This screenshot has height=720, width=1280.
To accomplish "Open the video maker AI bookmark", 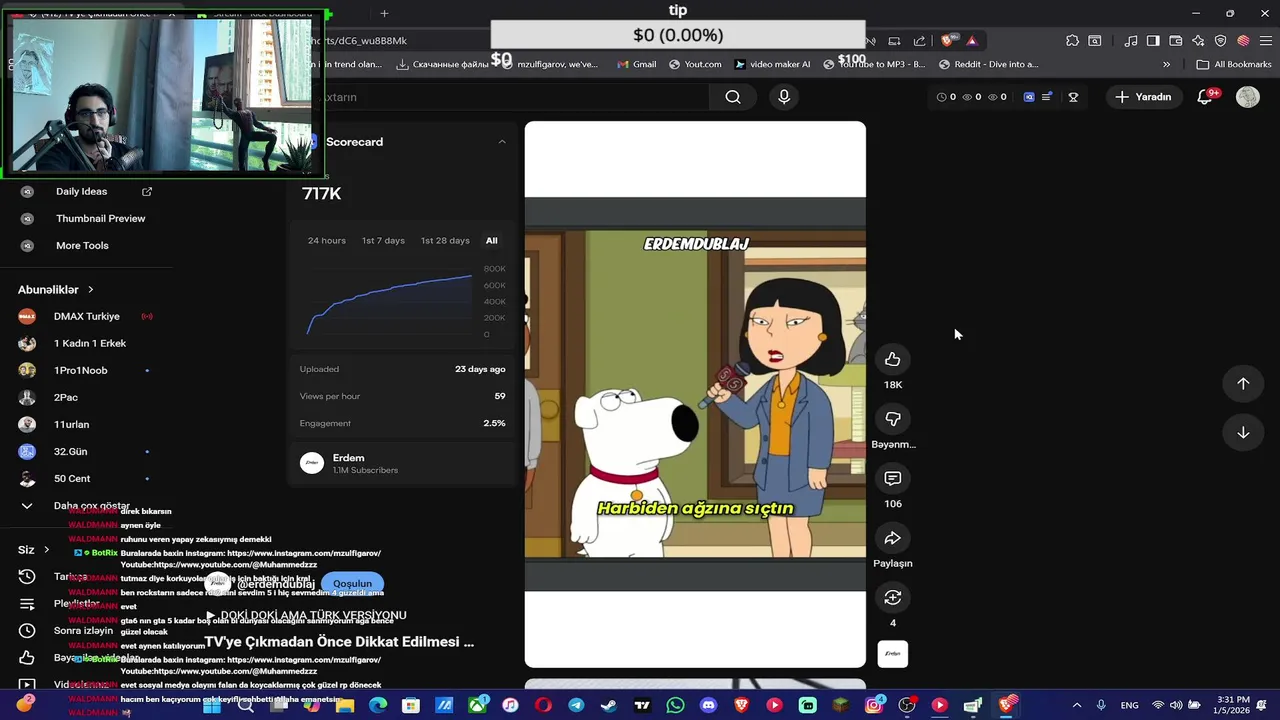I will pyautogui.click(x=772, y=64).
